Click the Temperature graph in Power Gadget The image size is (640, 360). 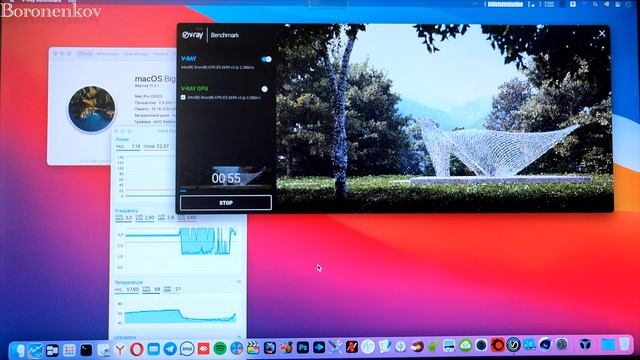click(x=180, y=313)
